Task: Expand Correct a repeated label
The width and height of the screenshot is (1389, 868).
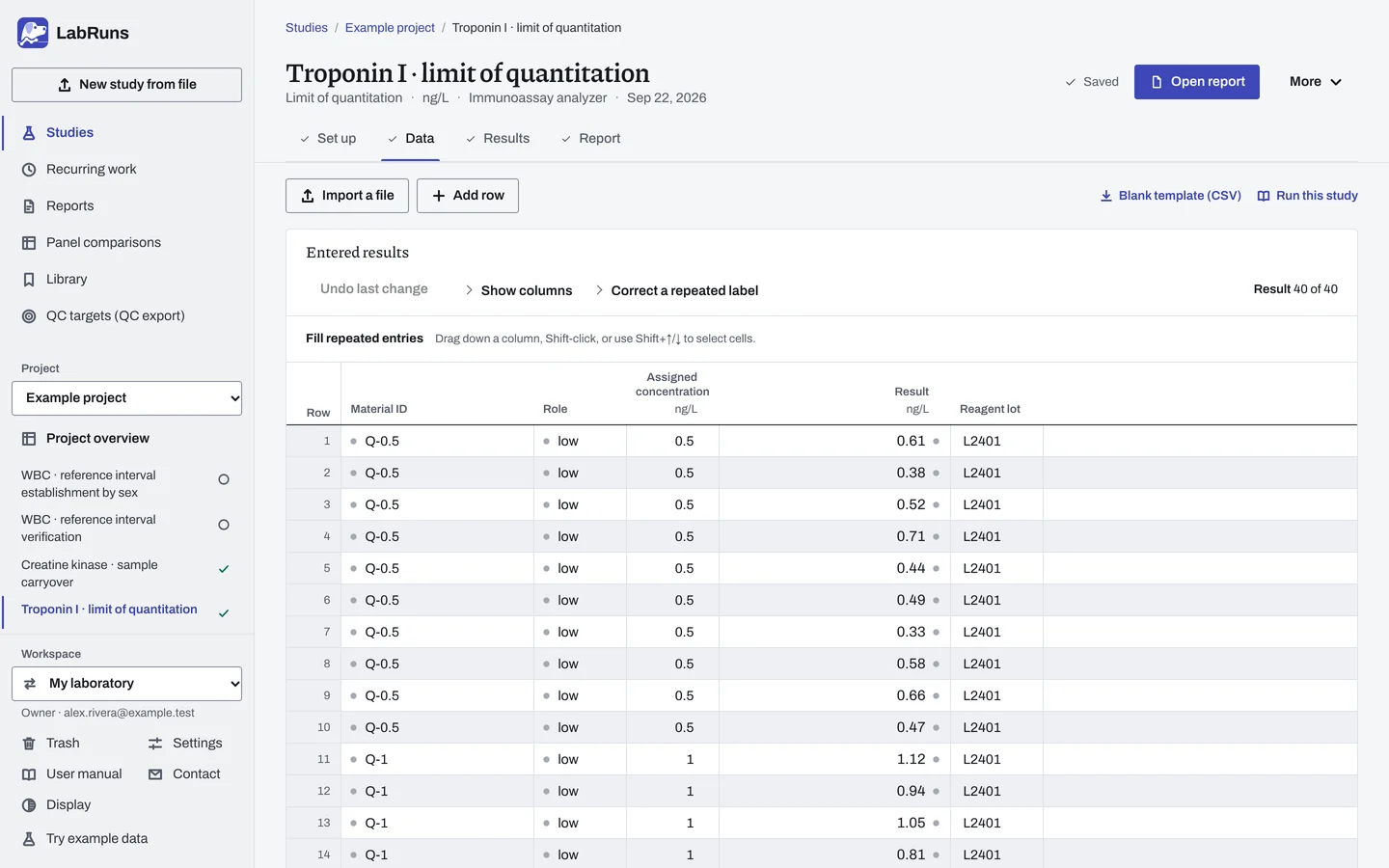Action: click(x=676, y=290)
